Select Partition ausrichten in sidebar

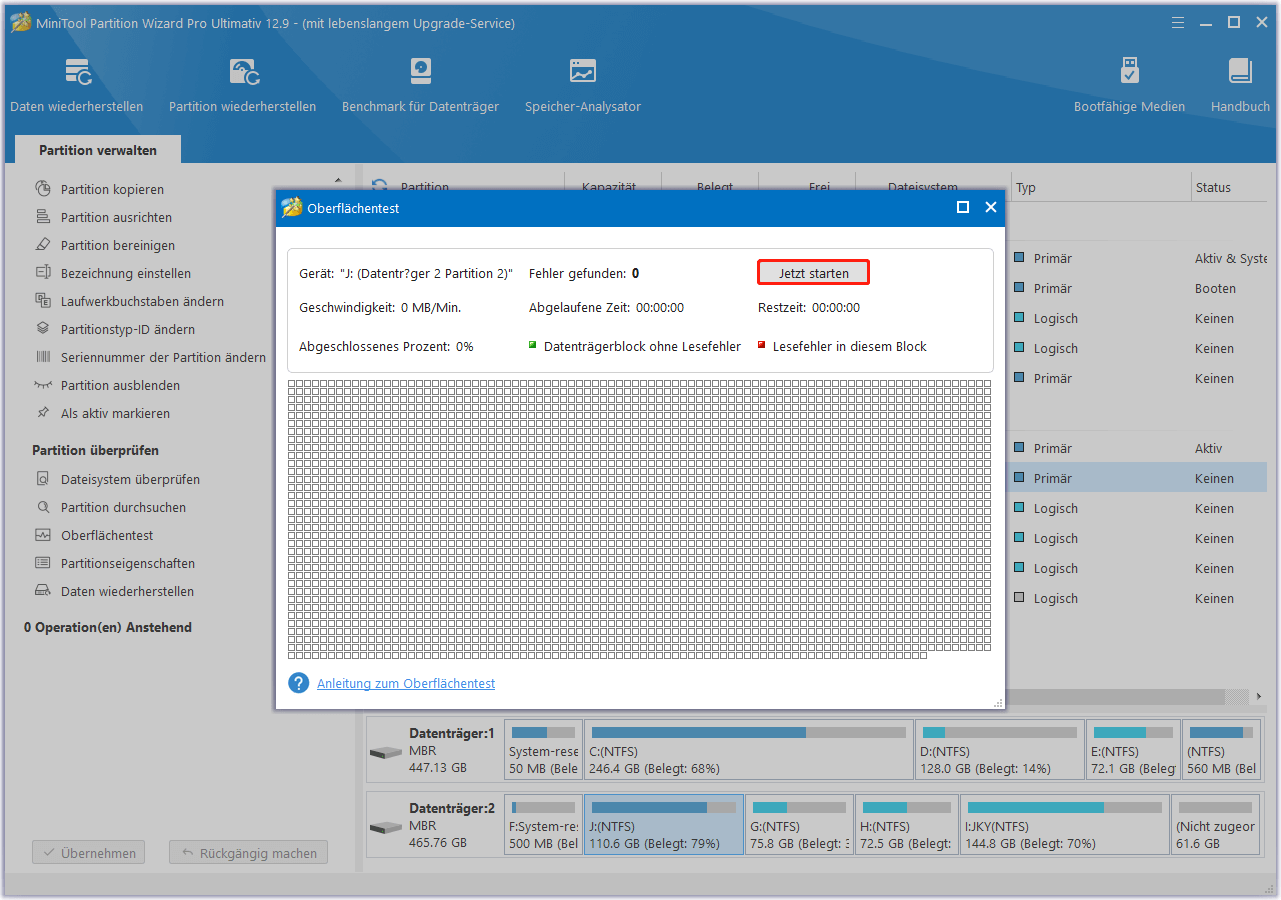point(116,217)
